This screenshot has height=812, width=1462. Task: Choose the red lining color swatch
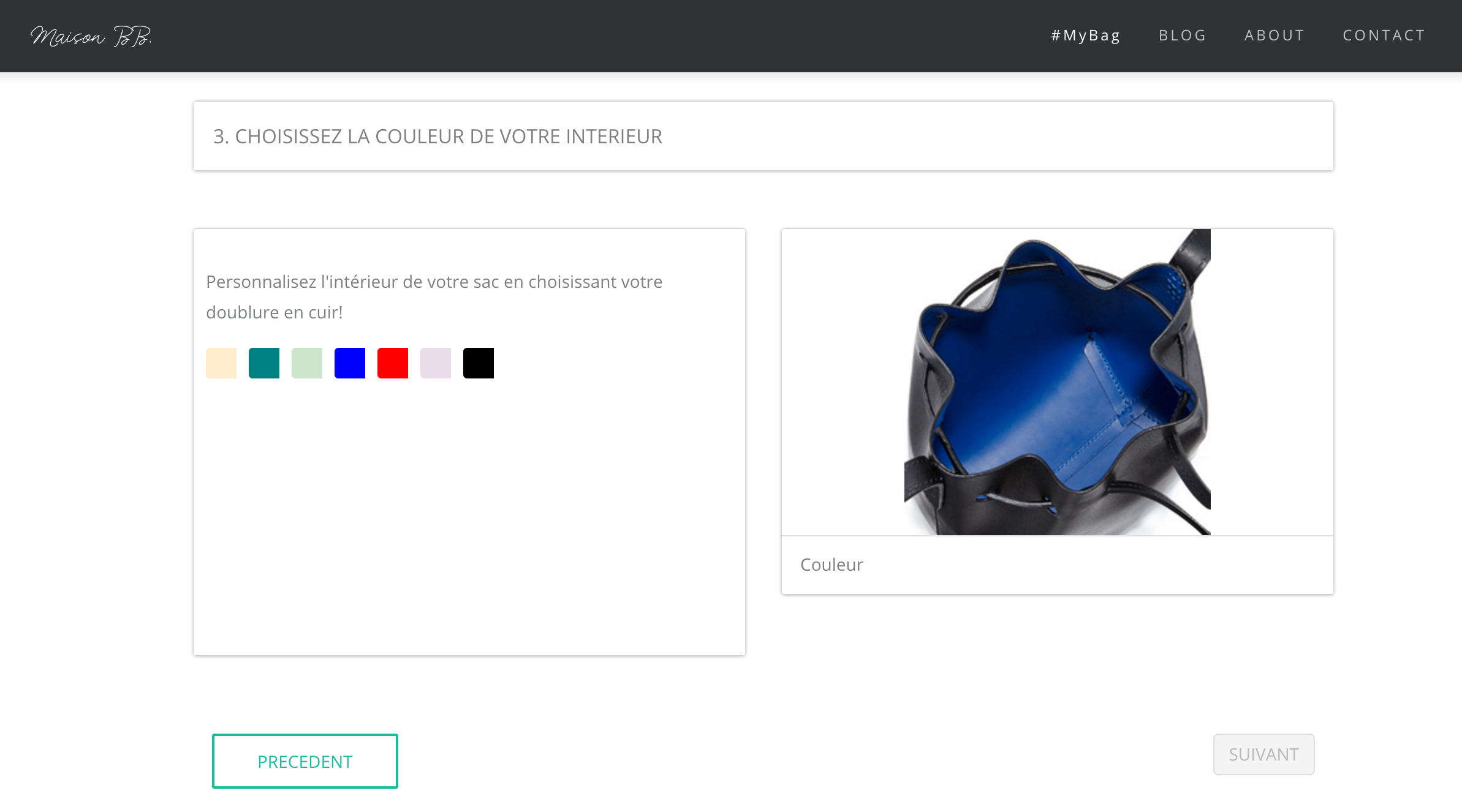tap(393, 363)
